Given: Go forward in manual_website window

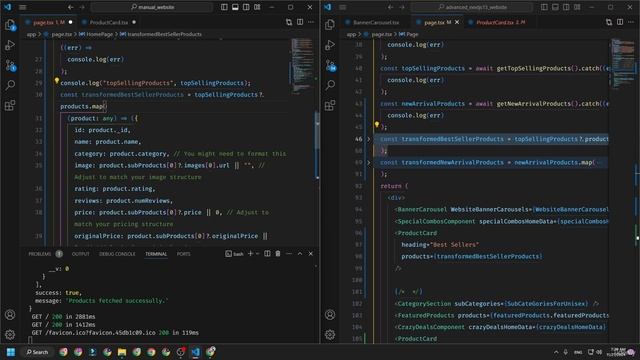Looking at the screenshot, I should point(82,7).
